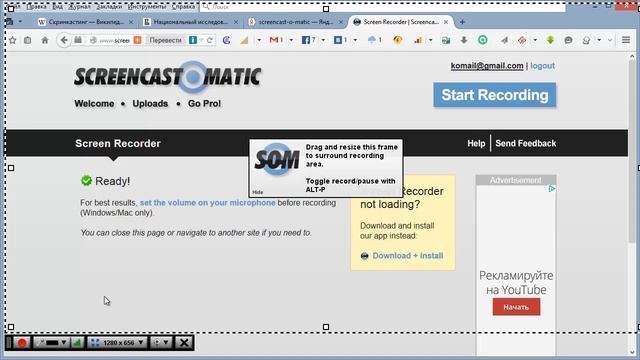Hide the SOM instruction popup

[258, 192]
